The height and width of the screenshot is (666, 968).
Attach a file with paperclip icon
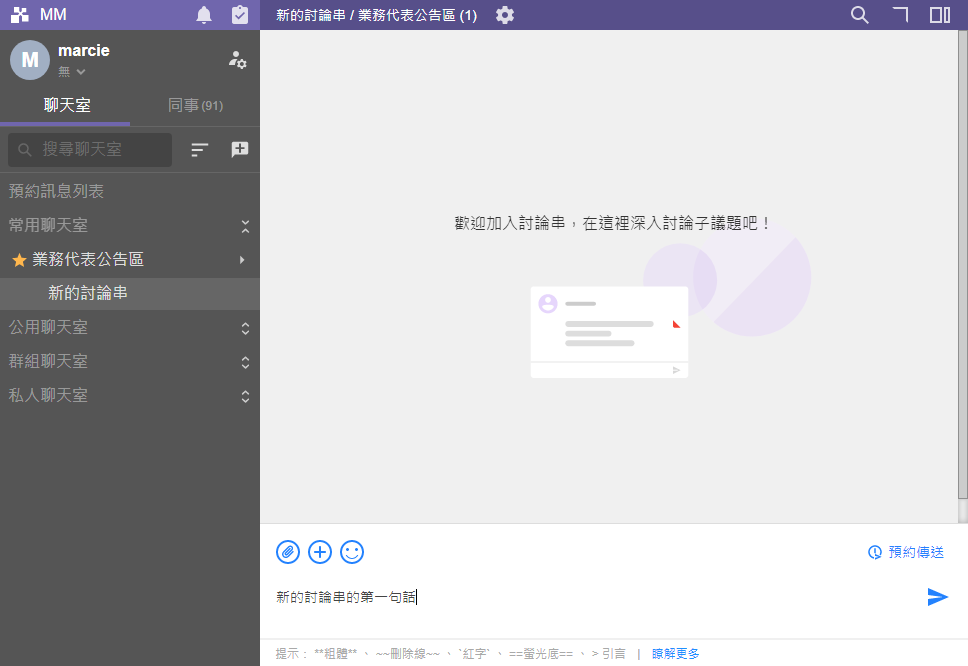[x=288, y=552]
